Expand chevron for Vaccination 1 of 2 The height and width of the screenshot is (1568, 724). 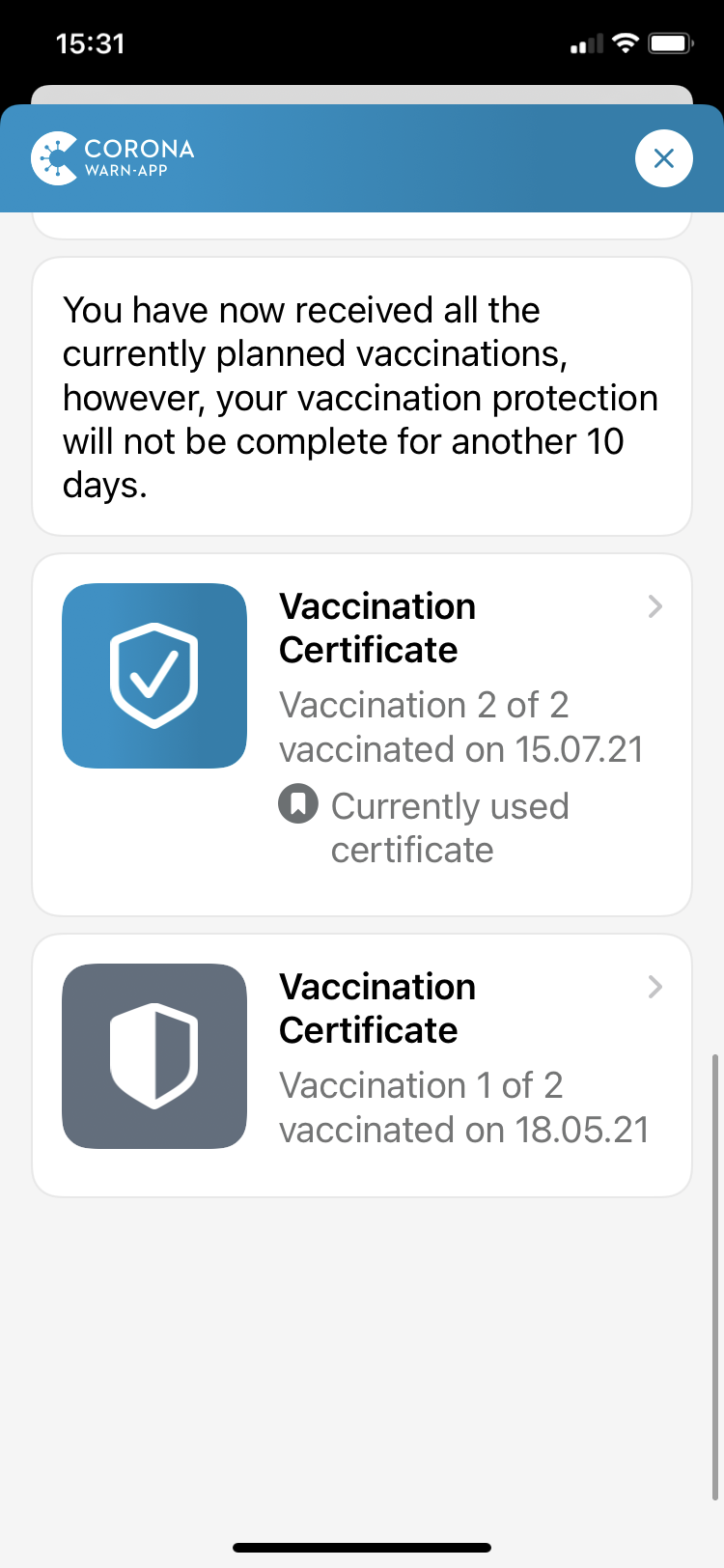coord(655,987)
